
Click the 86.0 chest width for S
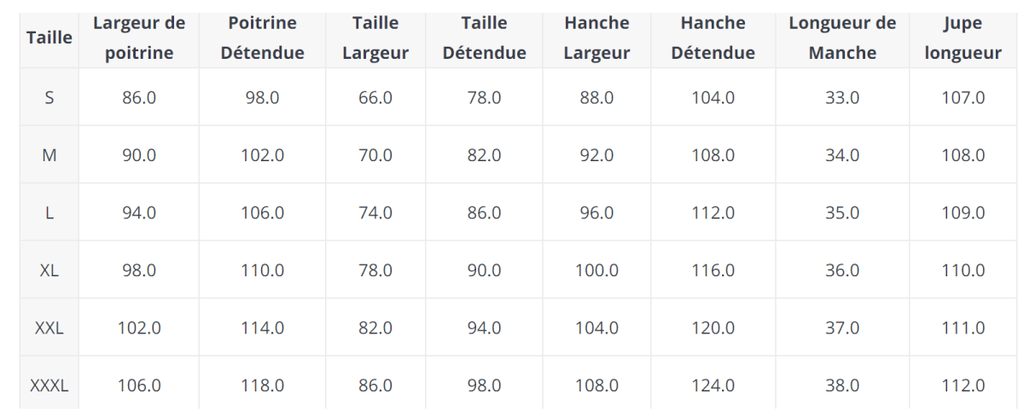tap(139, 98)
